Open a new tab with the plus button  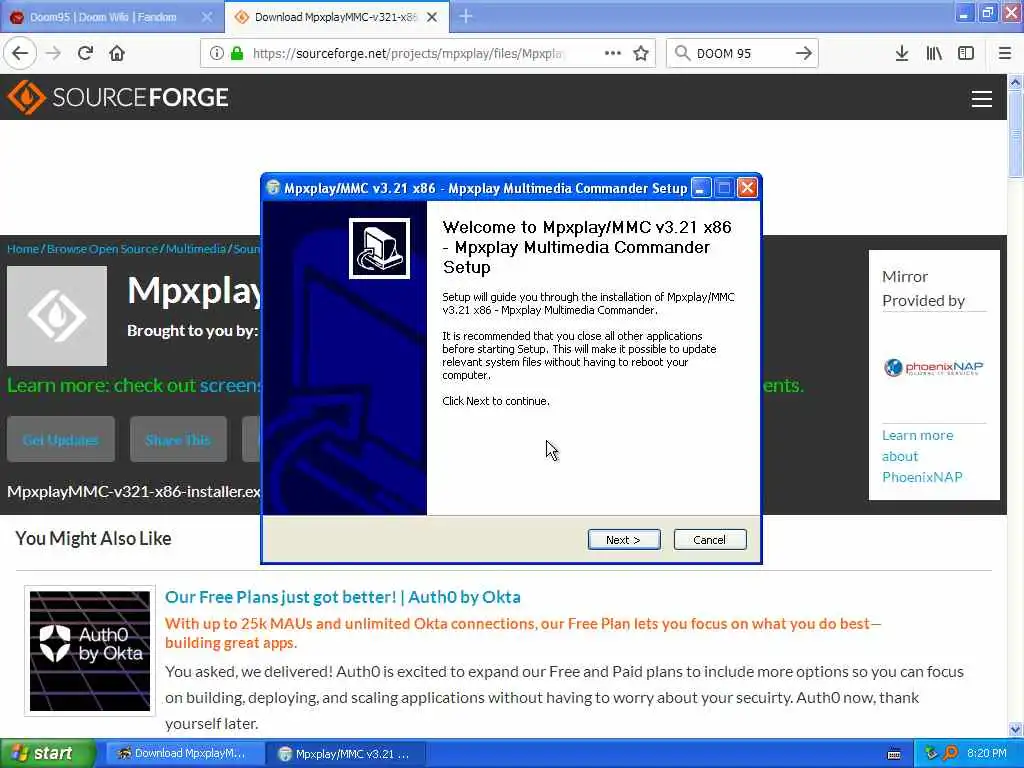tap(466, 16)
